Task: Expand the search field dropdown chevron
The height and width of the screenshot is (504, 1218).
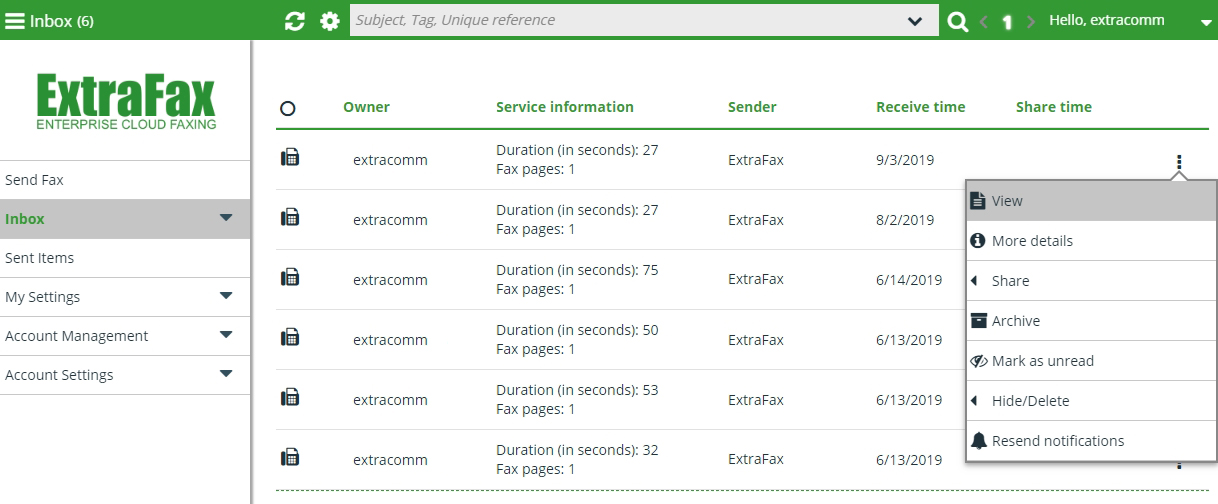Action: click(x=914, y=21)
